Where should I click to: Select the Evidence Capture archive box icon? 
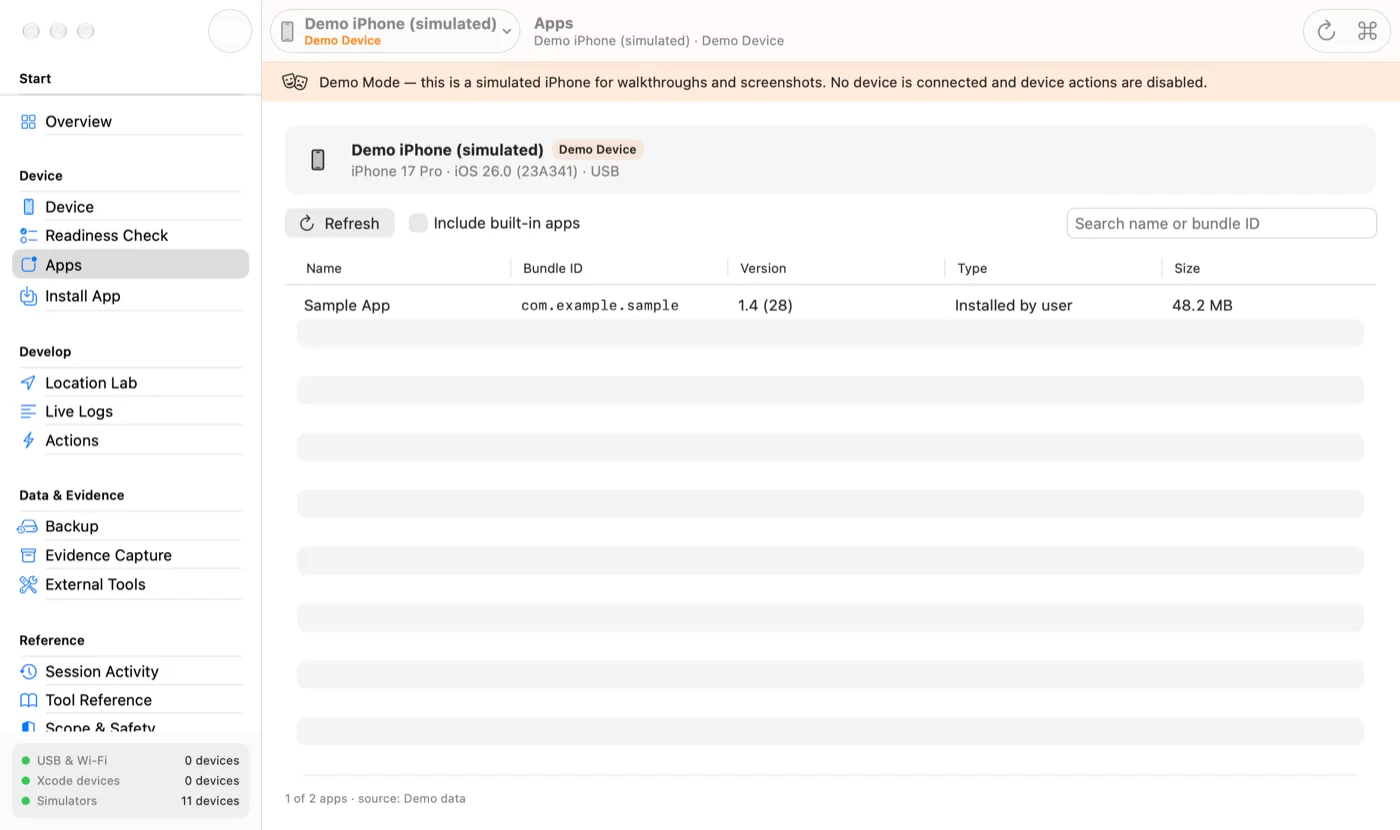click(28, 556)
